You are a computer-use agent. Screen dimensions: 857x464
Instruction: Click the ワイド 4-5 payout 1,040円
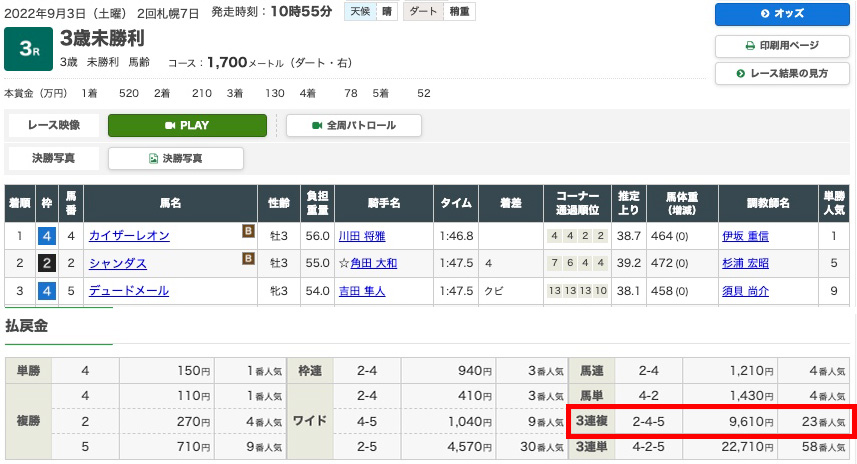tap(471, 421)
